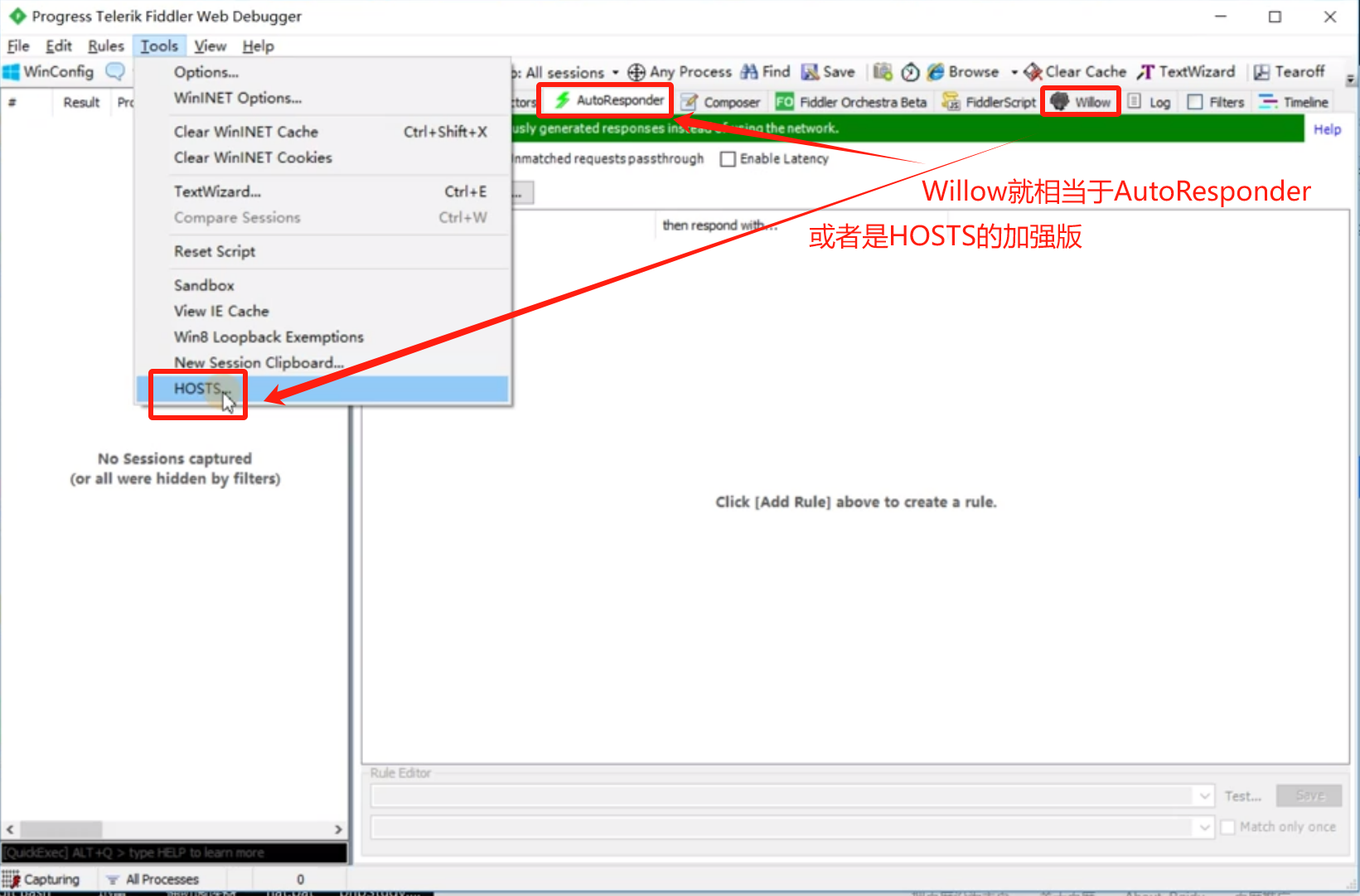The height and width of the screenshot is (896, 1360).
Task: Toggle the Match only once checkbox
Action: (1228, 827)
